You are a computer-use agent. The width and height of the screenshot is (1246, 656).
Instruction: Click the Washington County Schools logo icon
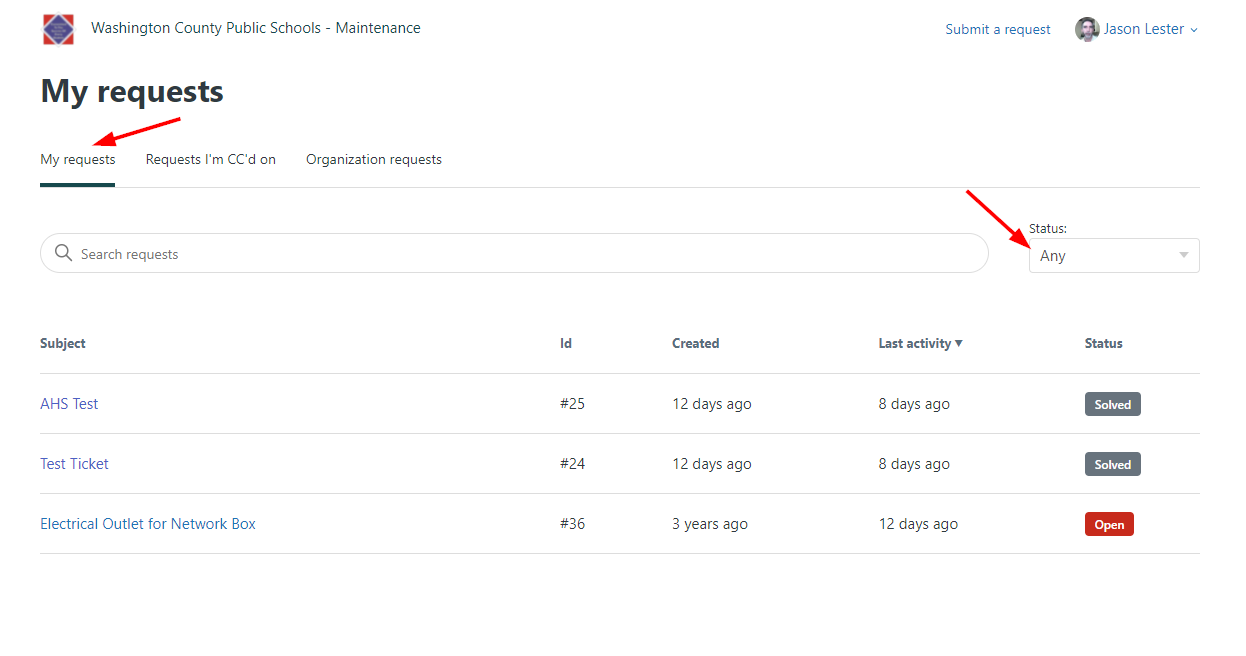tap(58, 29)
